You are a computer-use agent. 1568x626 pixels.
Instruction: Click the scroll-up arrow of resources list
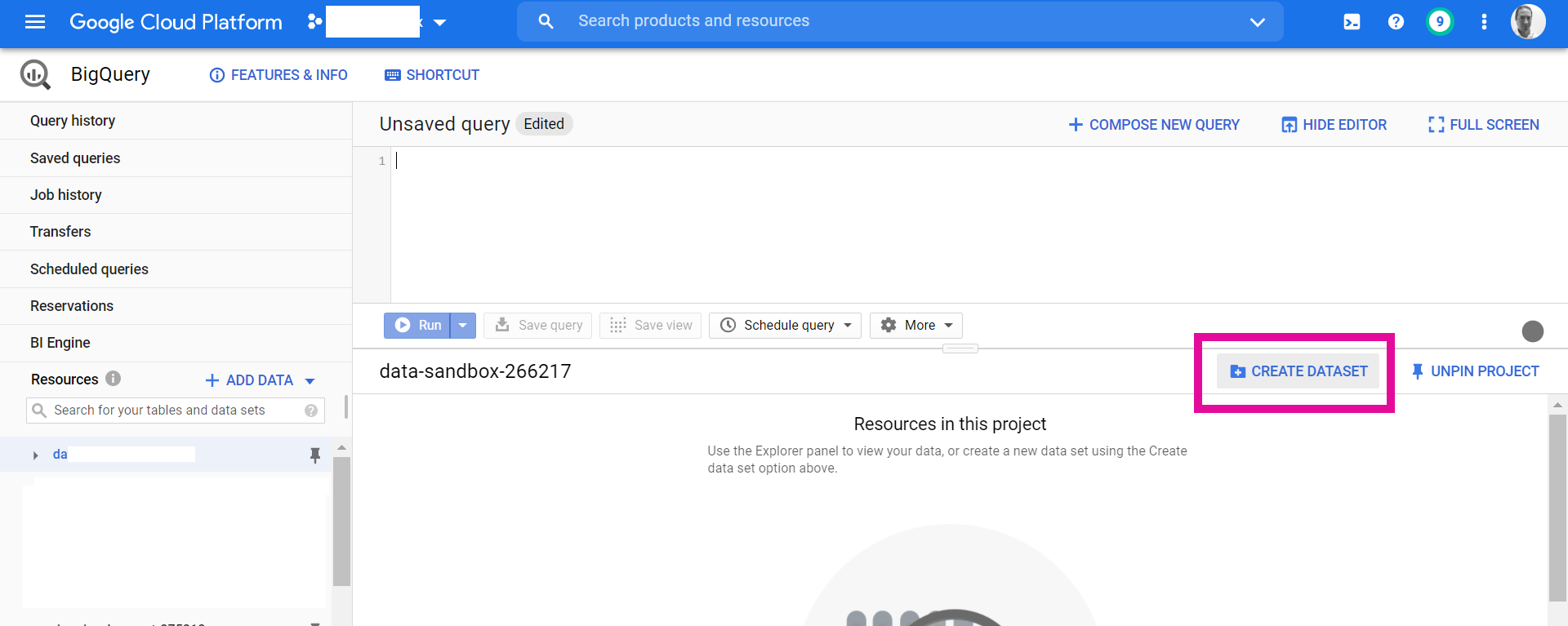(341, 447)
